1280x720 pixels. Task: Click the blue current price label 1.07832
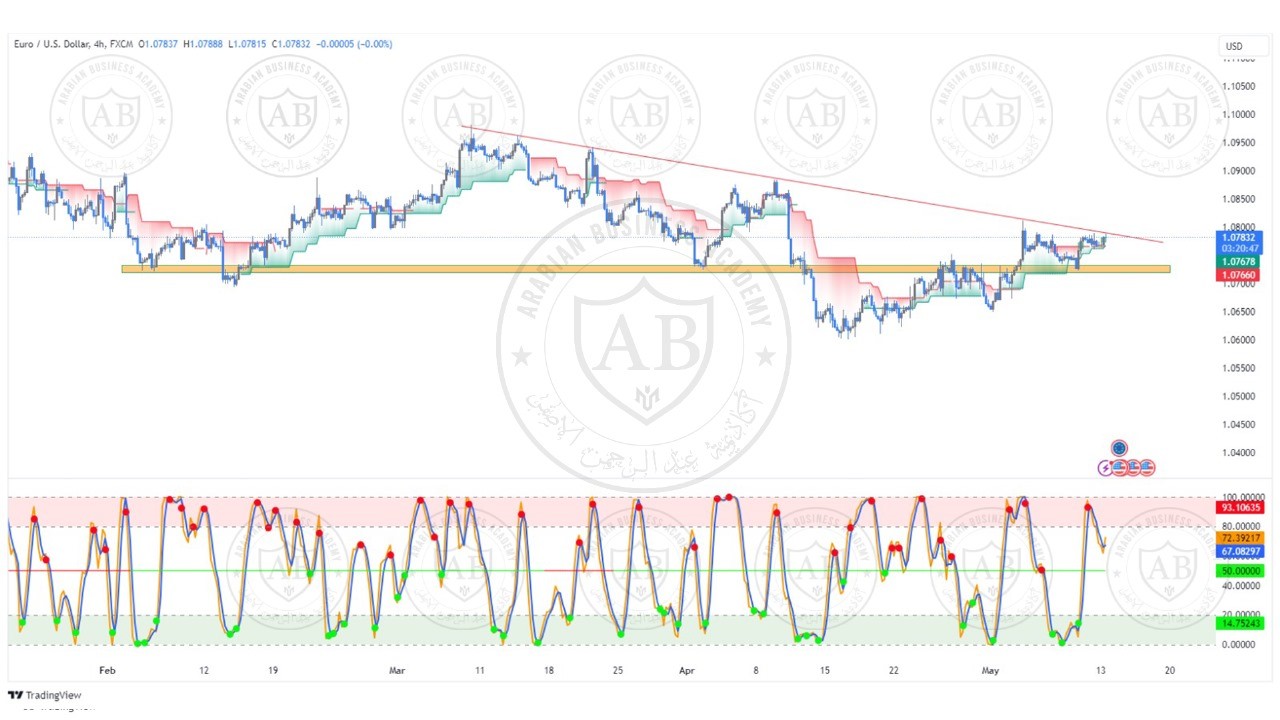1239,237
